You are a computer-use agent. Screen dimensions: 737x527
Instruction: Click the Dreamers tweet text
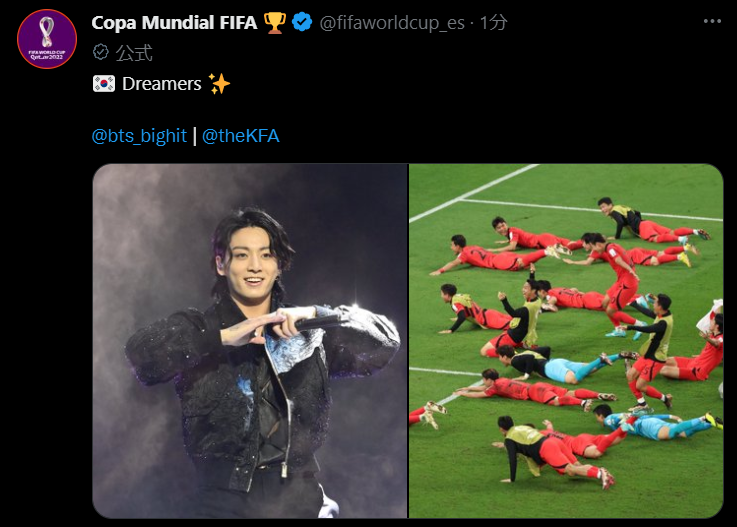point(162,84)
